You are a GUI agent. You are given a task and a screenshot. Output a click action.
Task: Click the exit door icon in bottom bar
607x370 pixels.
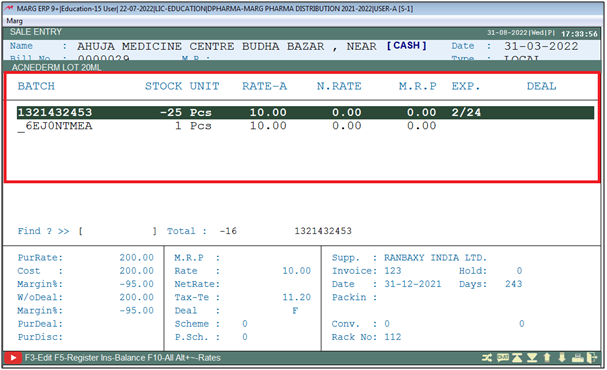pos(592,358)
